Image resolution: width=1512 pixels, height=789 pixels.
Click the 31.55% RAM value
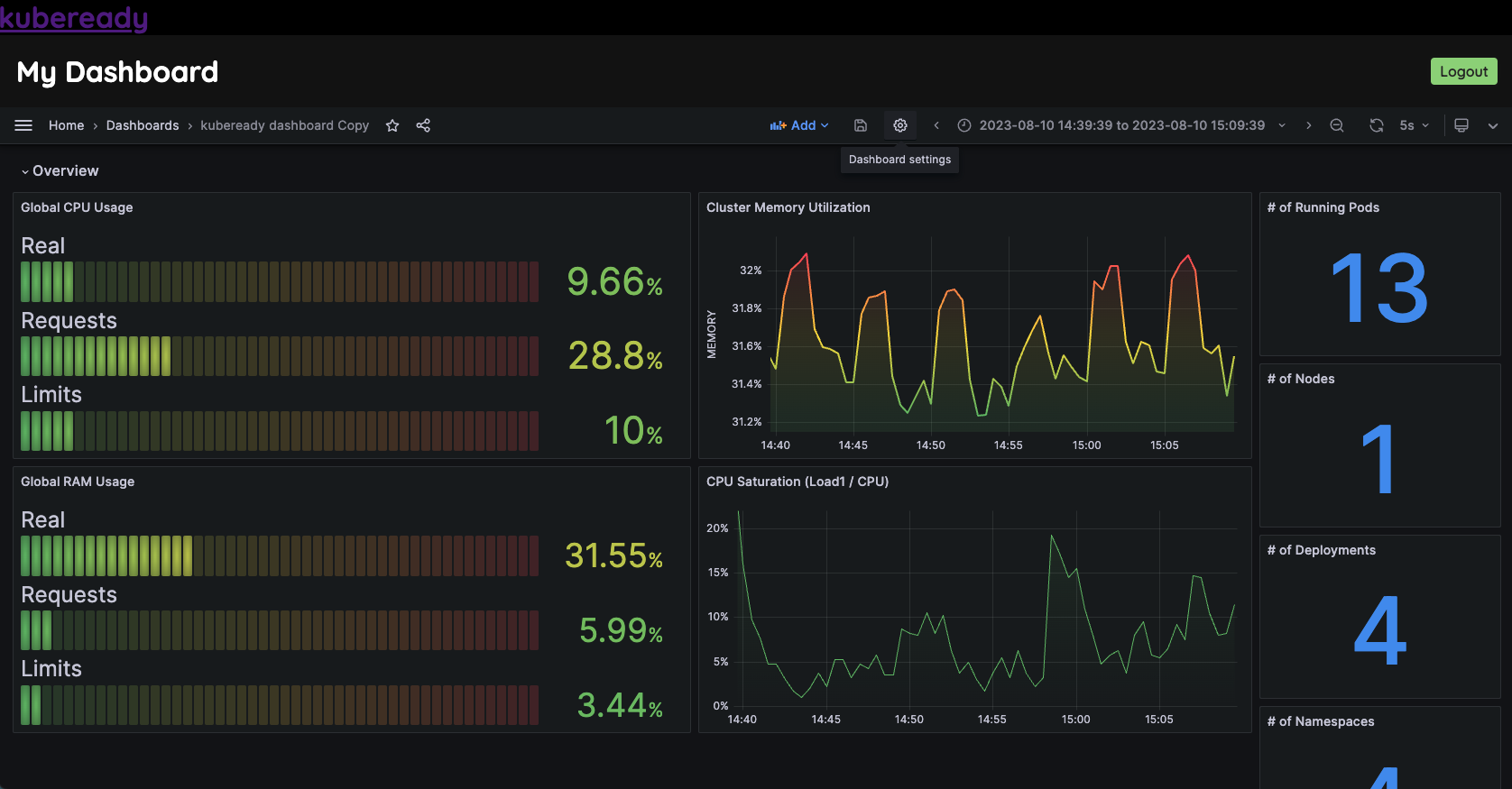613,556
